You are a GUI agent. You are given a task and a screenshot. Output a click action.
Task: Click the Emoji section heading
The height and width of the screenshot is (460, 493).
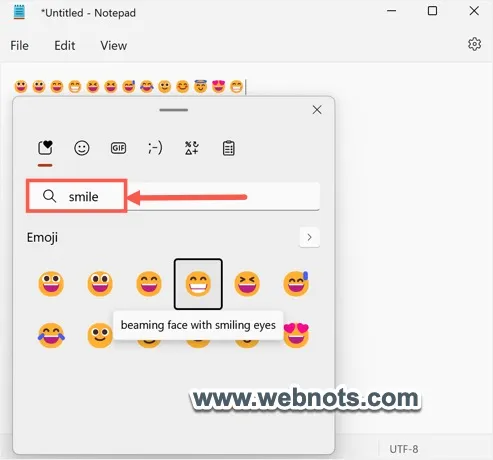42,237
